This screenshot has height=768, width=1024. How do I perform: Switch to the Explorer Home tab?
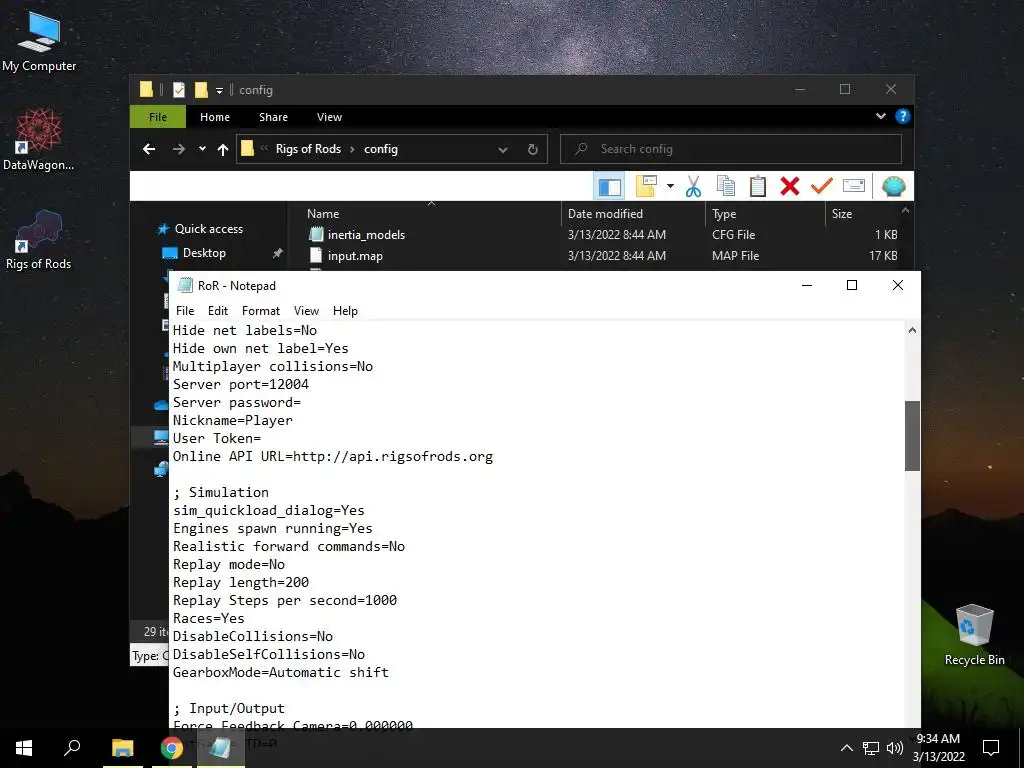215,117
